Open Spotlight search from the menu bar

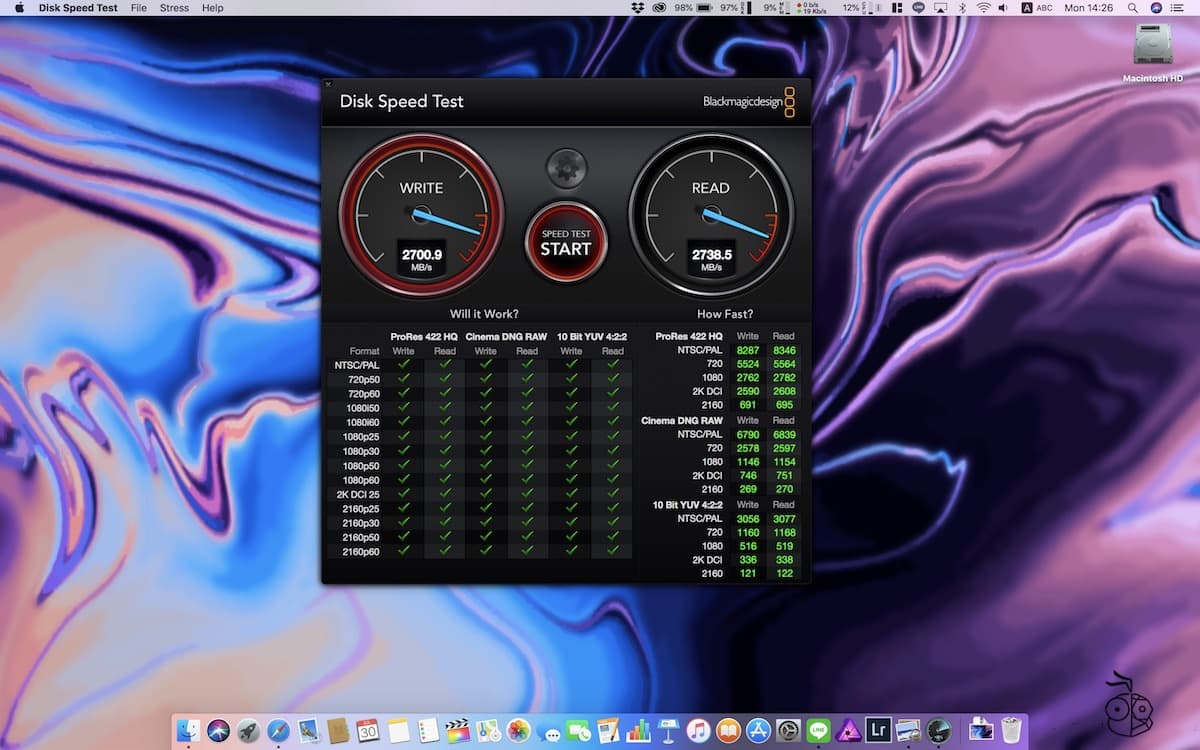[1133, 8]
